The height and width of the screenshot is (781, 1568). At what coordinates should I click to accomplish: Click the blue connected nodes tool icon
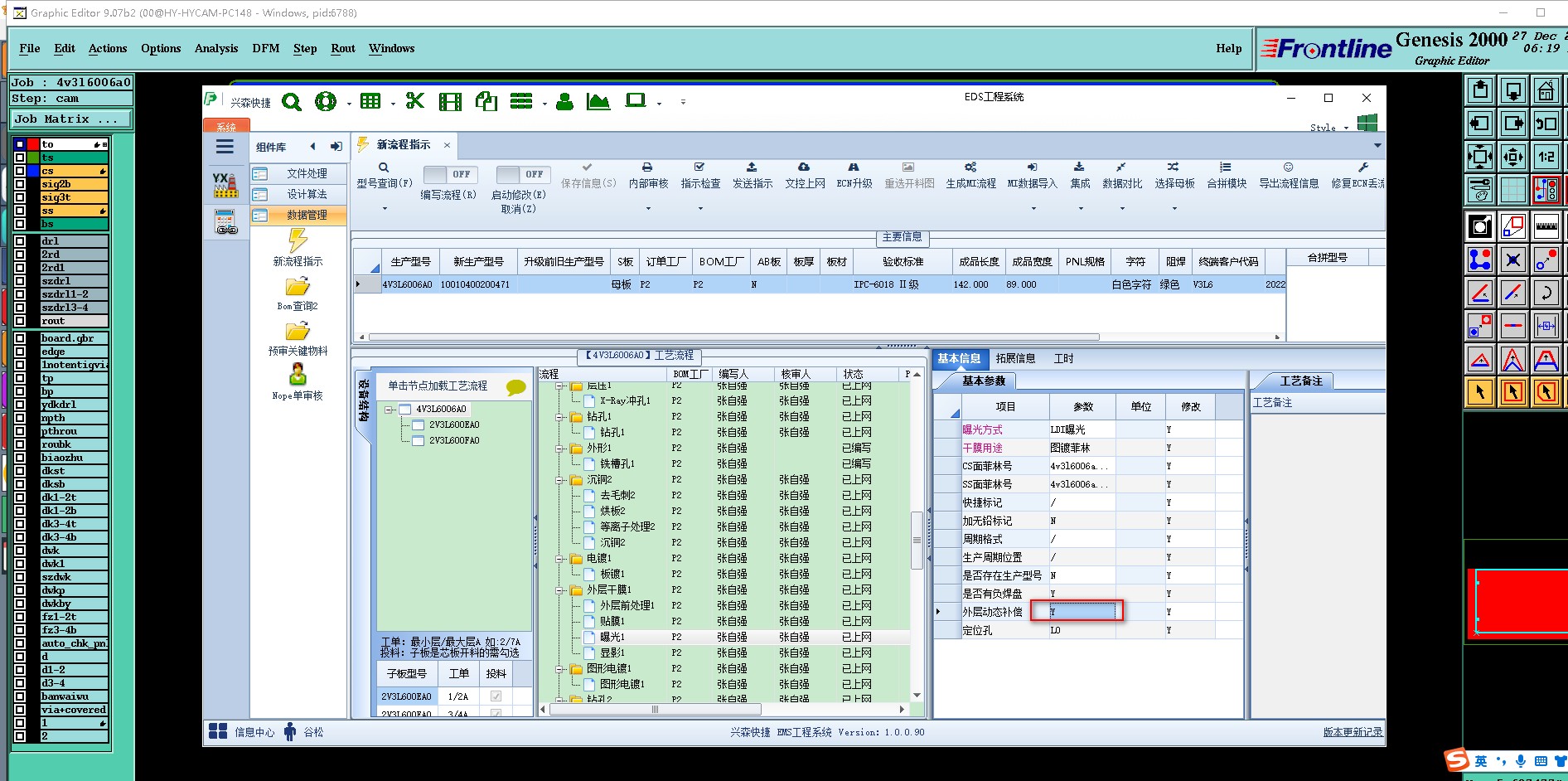(1479, 259)
